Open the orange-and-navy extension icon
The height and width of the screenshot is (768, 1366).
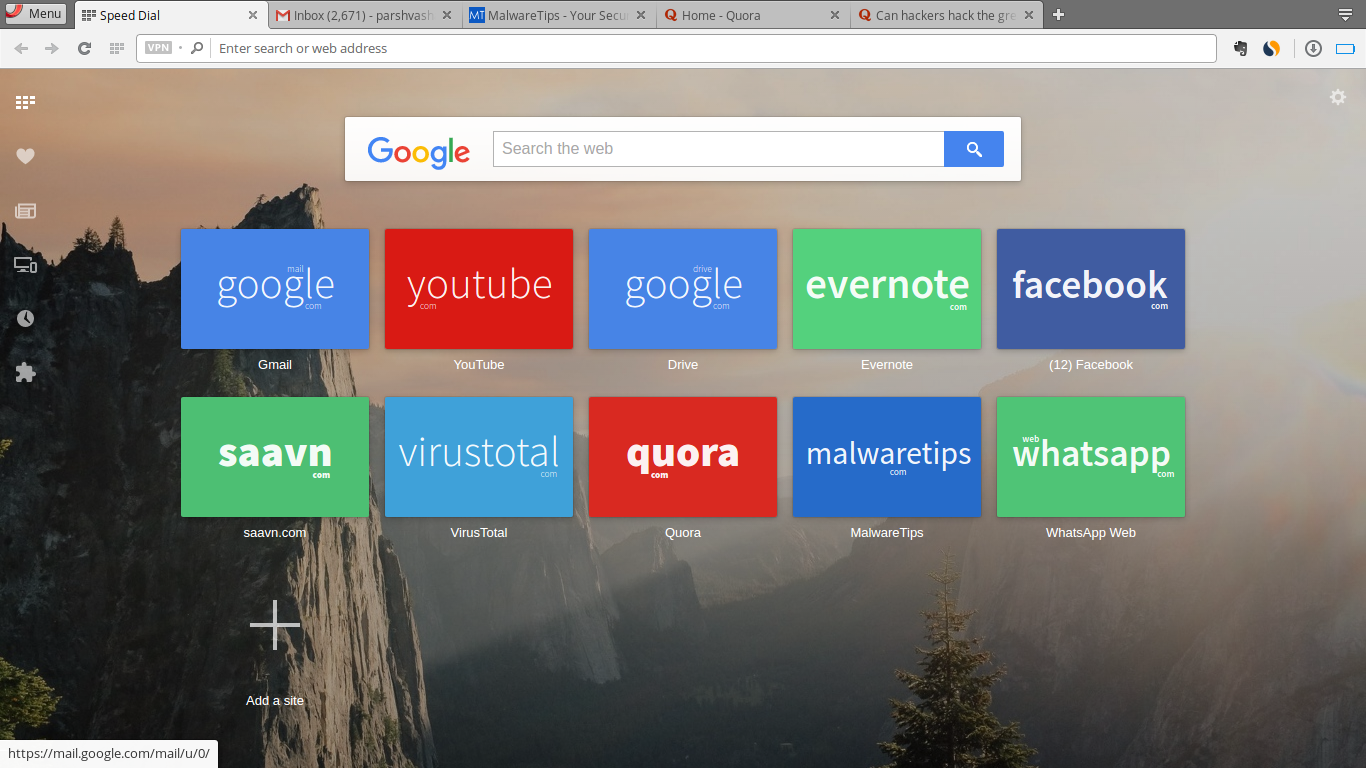(x=1271, y=48)
